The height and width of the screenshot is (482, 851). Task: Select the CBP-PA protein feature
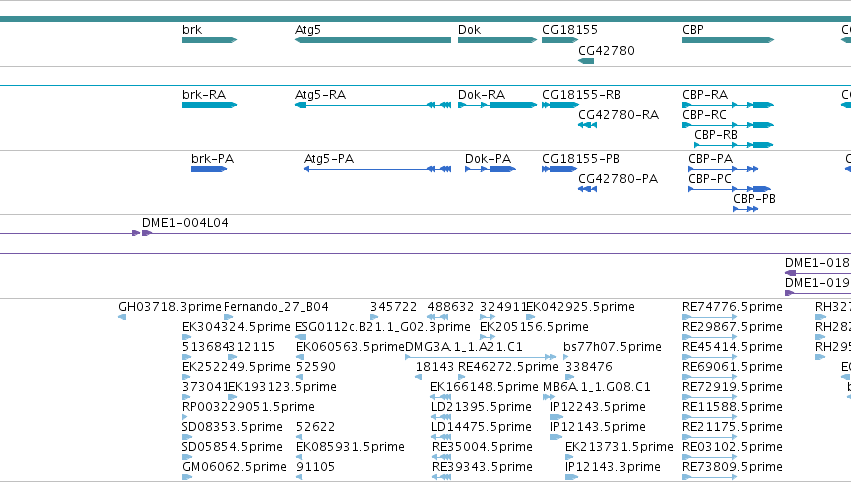pyautogui.click(x=723, y=169)
